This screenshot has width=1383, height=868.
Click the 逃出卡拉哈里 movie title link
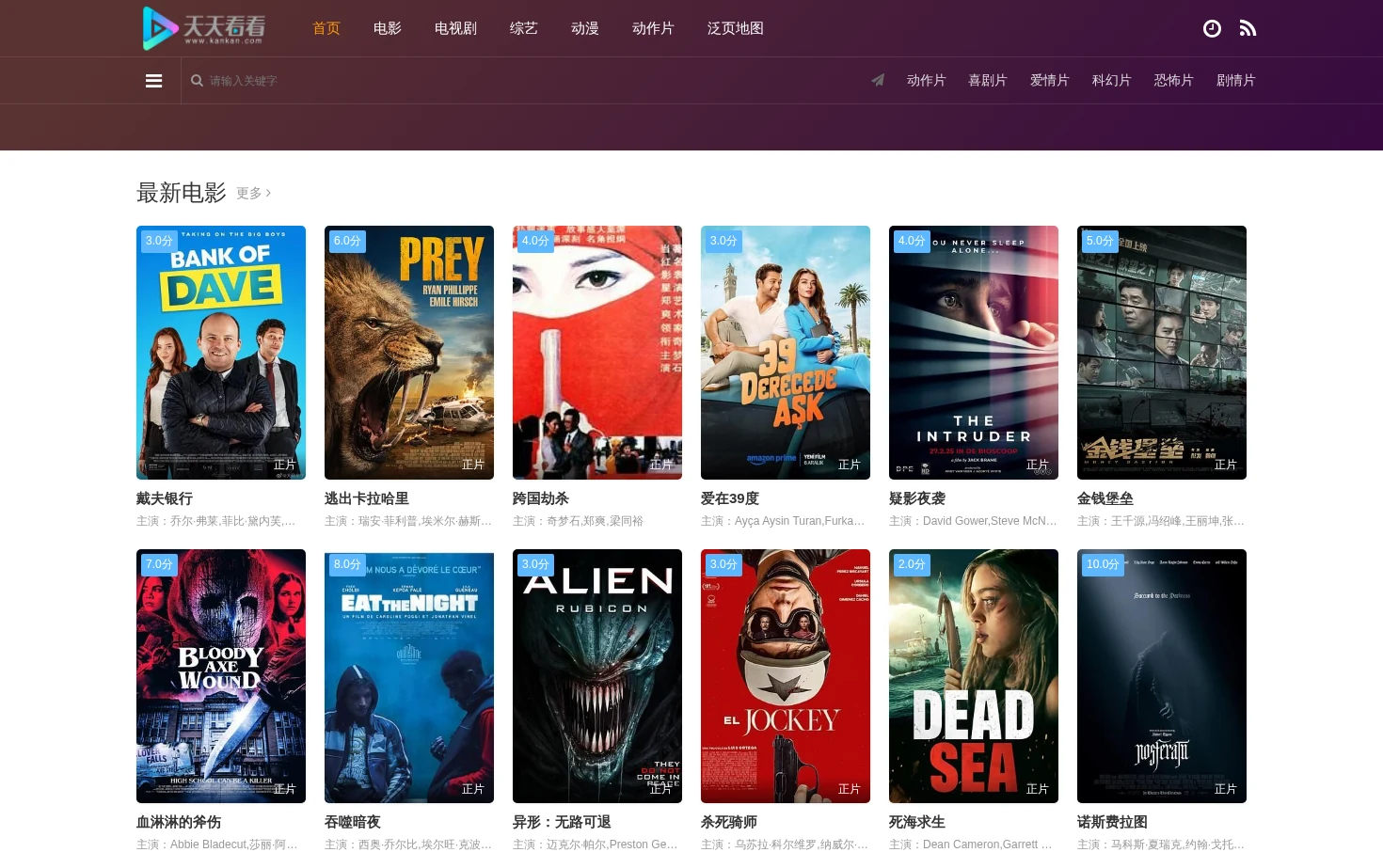pyautogui.click(x=367, y=498)
